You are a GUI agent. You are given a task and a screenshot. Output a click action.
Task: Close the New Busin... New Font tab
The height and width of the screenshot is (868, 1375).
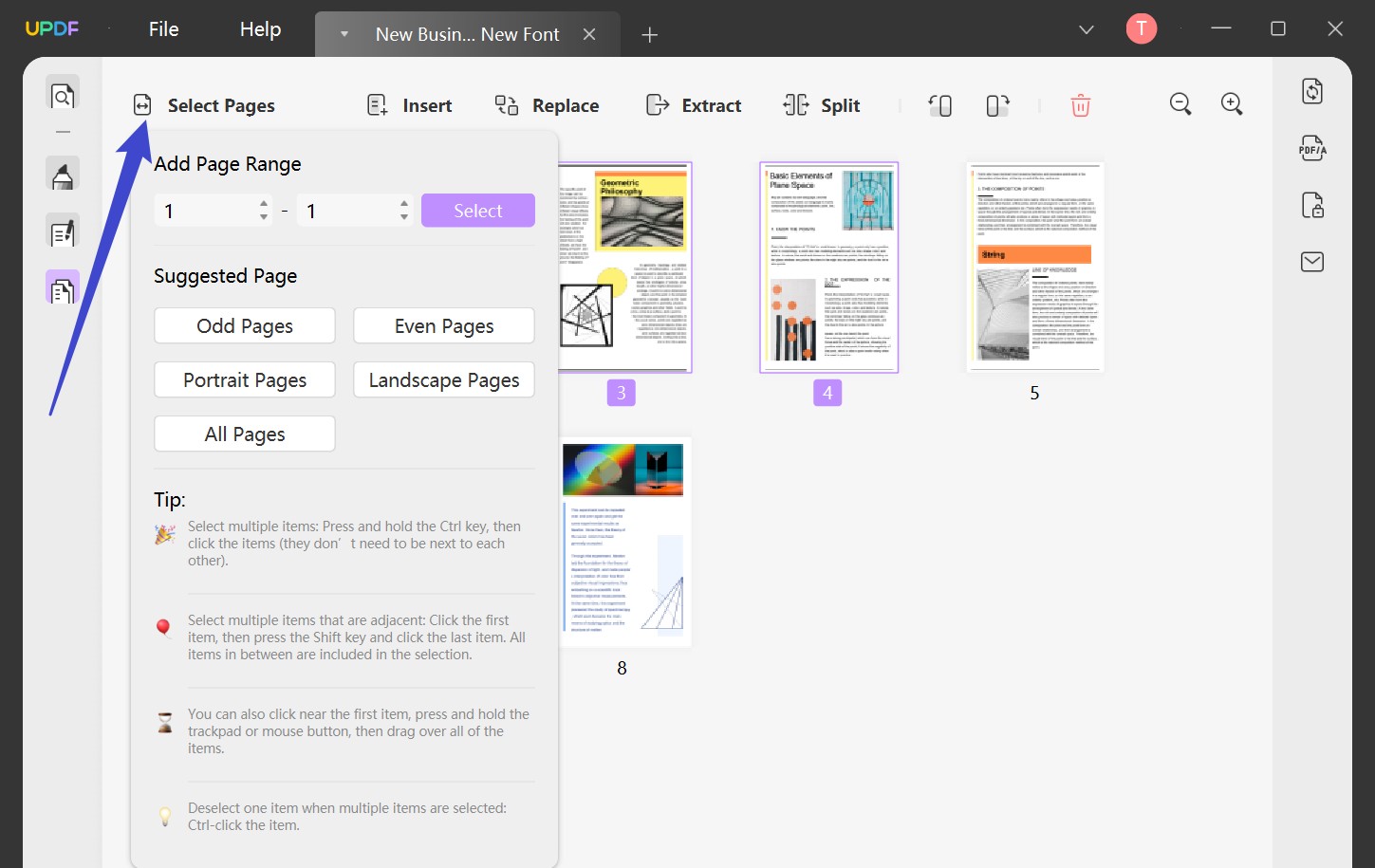click(x=589, y=34)
